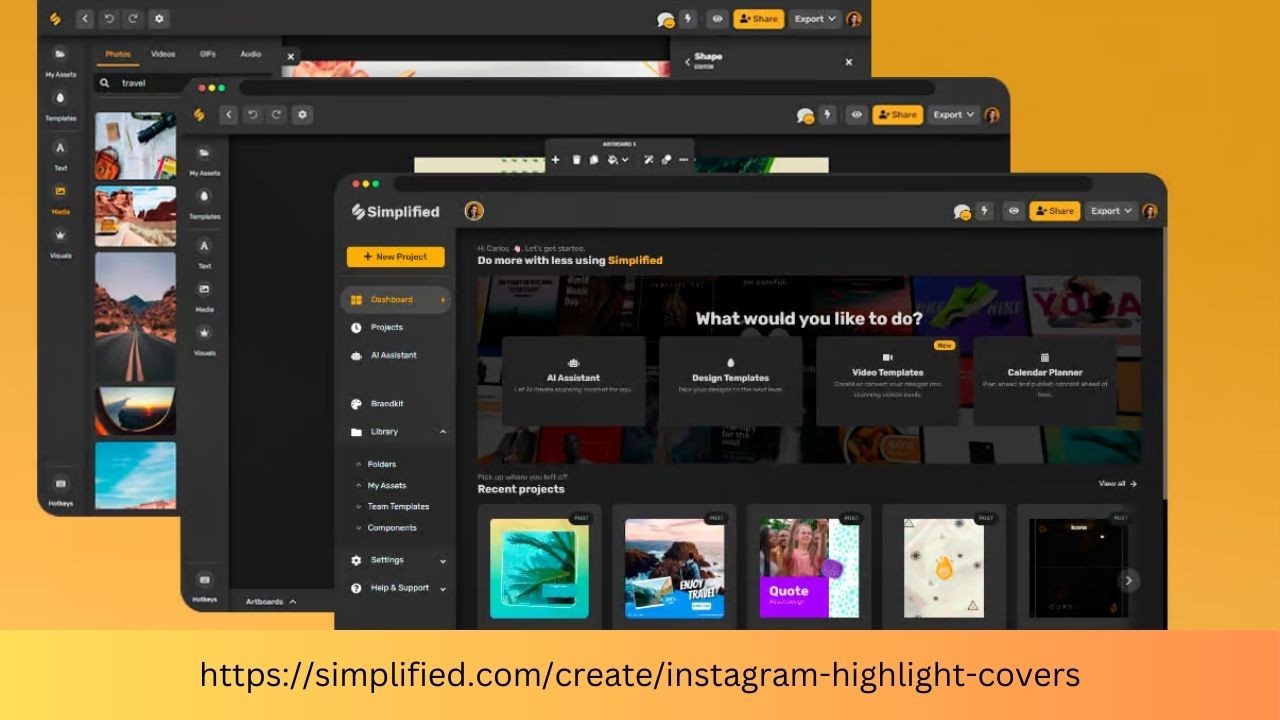Image resolution: width=1280 pixels, height=720 pixels.
Task: Open Team Templates under Library
Action: coord(398,506)
